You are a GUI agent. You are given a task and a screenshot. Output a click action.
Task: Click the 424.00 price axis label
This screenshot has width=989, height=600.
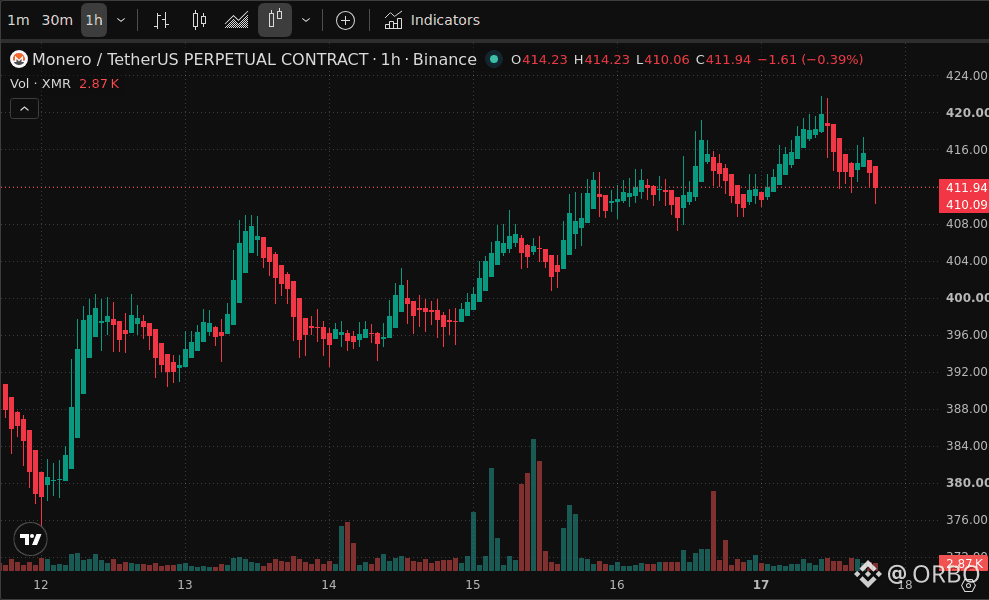click(x=966, y=76)
